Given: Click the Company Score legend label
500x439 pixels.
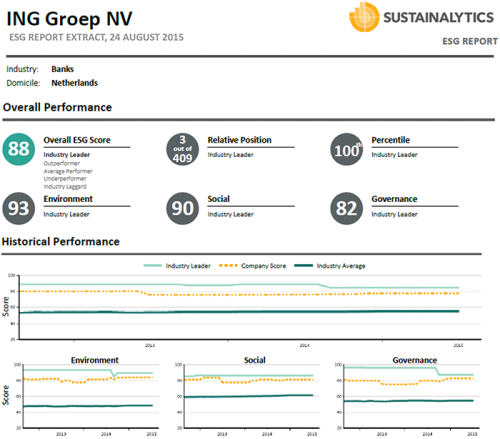Looking at the screenshot, I should 264,266.
